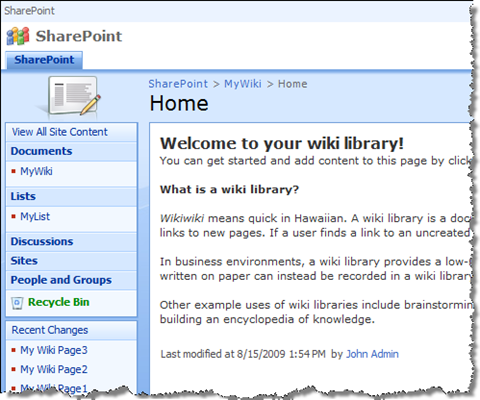
Task: Click the italic Wikiwiki word
Action: click(182, 218)
